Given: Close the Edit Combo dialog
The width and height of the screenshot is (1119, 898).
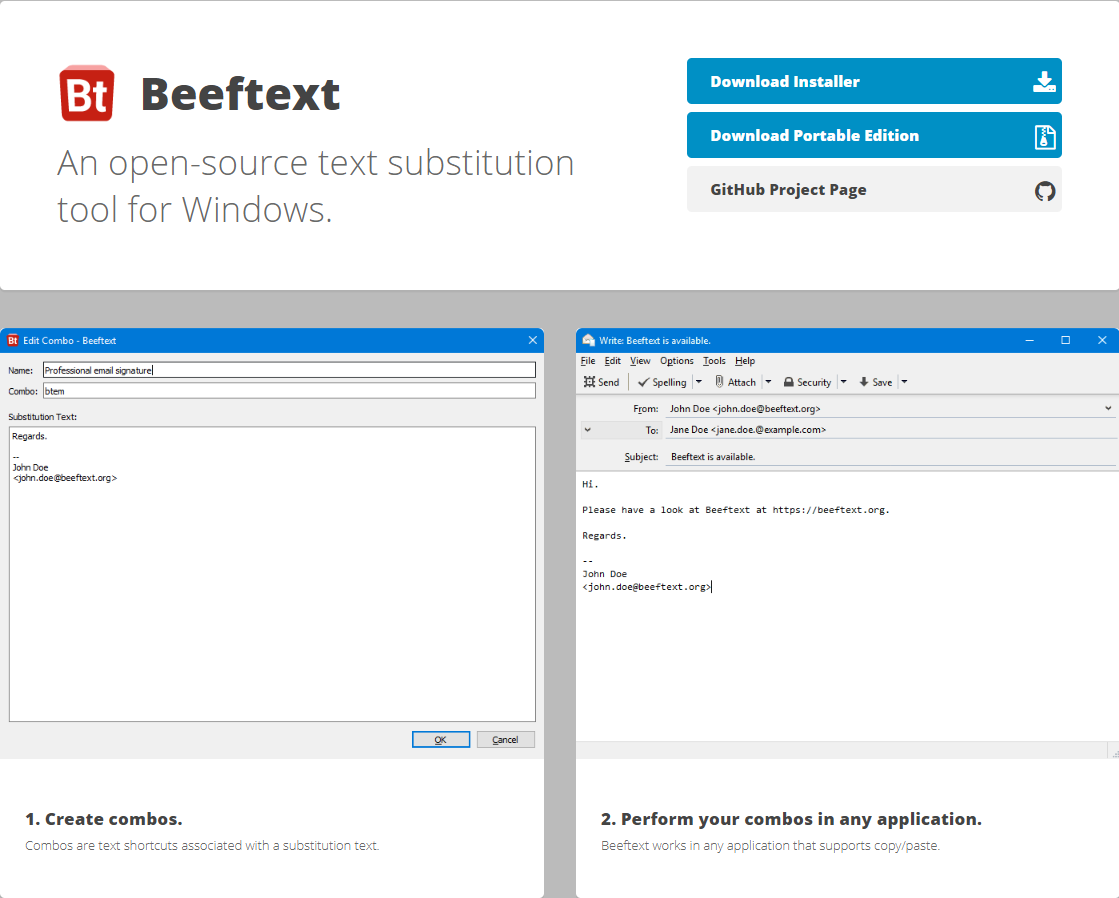Looking at the screenshot, I should point(532,340).
